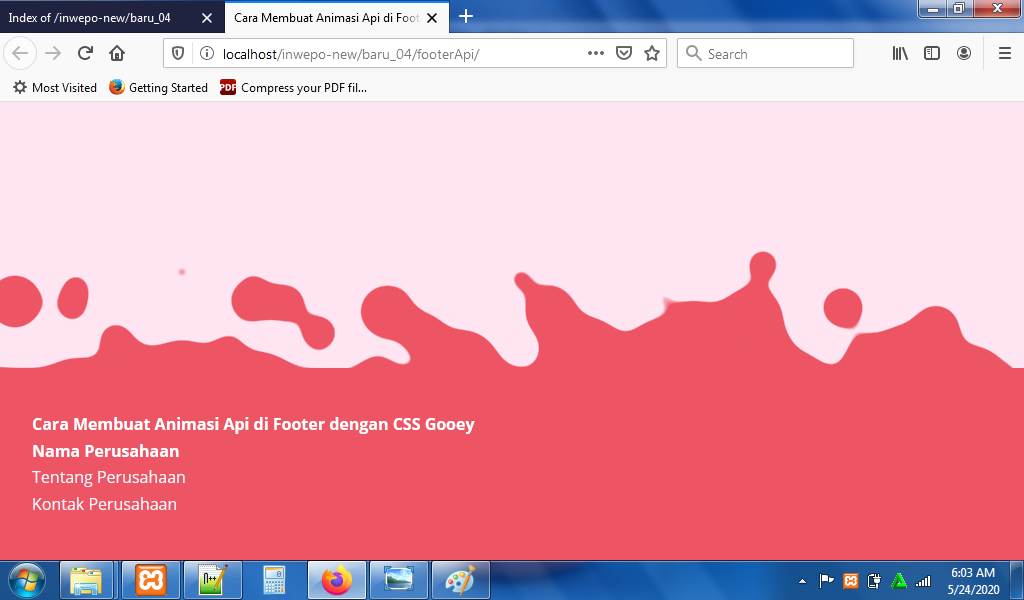Reload the current page
The image size is (1024, 600).
click(85, 54)
